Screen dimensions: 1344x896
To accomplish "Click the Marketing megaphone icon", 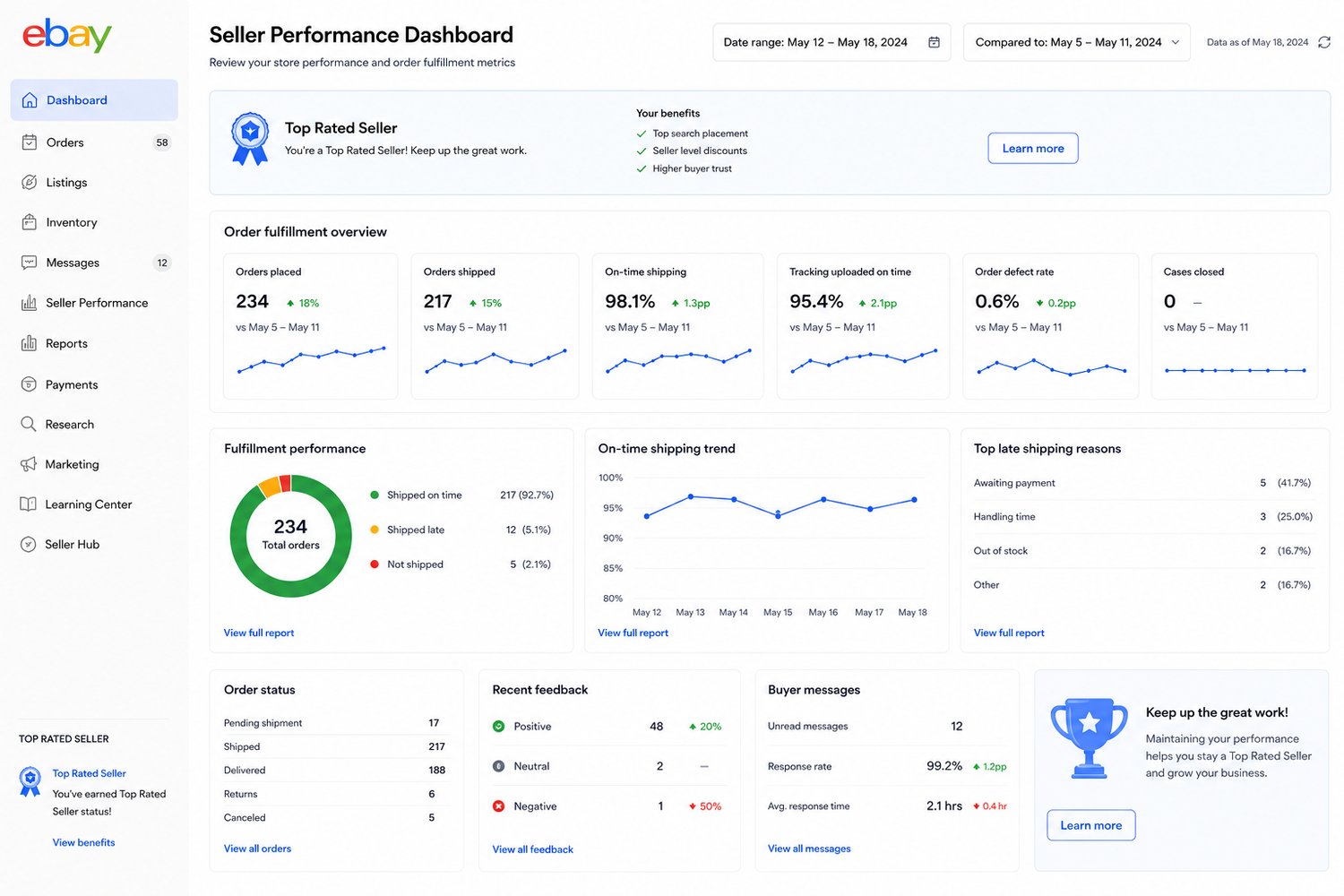I will tap(29, 464).
